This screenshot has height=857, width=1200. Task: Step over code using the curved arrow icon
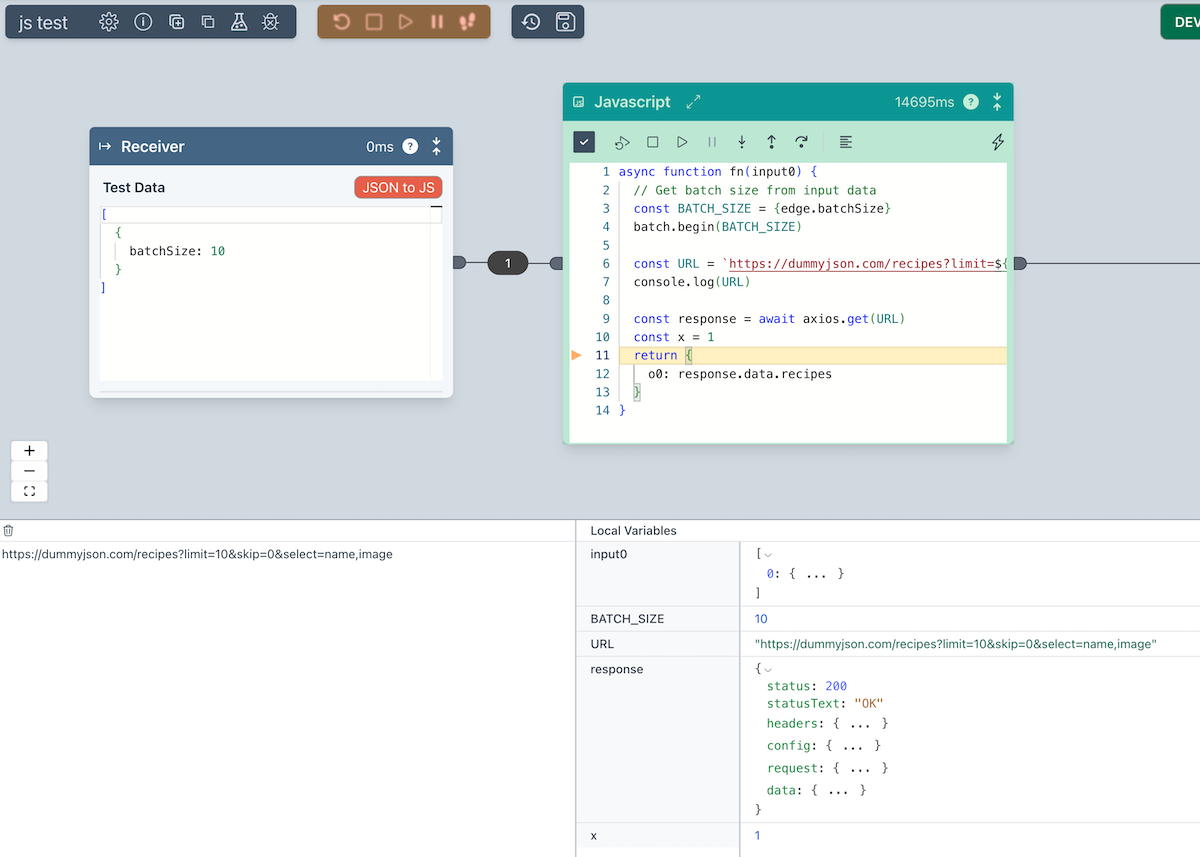tap(801, 142)
